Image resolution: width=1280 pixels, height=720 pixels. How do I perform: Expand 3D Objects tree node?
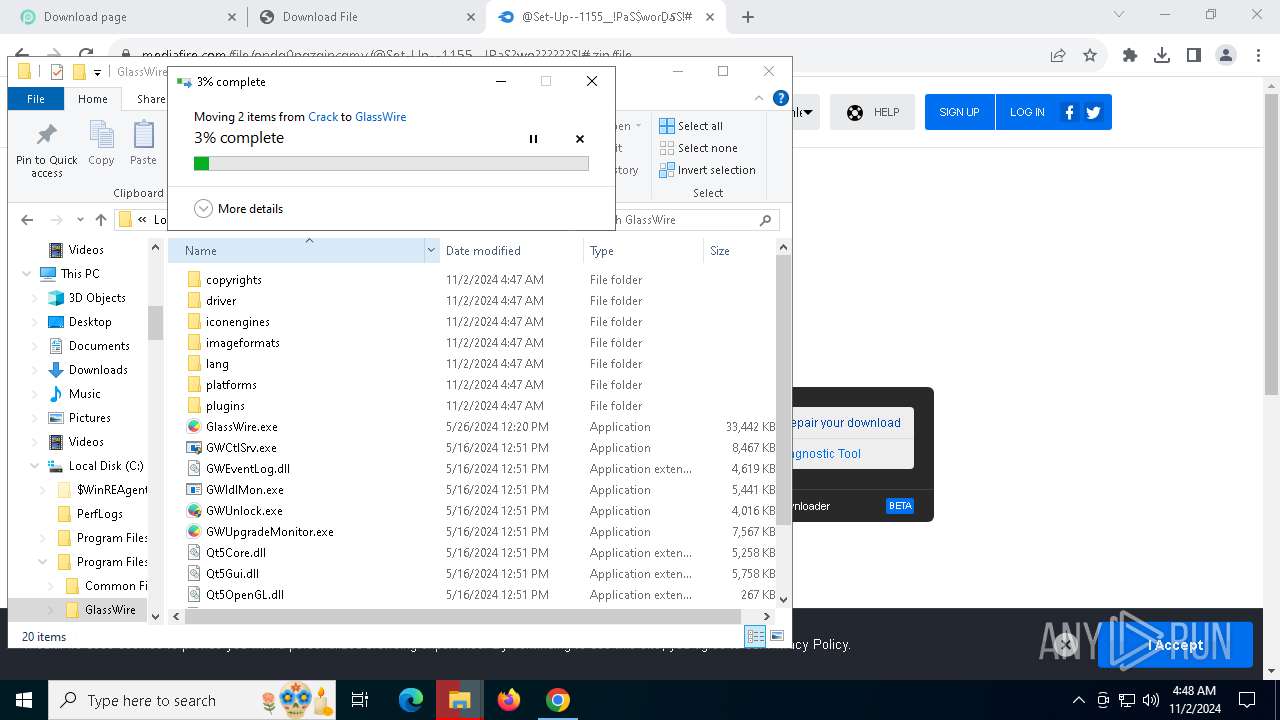click(35, 298)
